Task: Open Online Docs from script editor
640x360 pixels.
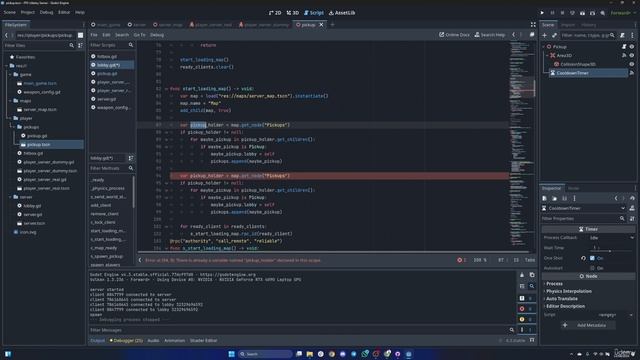Action: point(454,35)
